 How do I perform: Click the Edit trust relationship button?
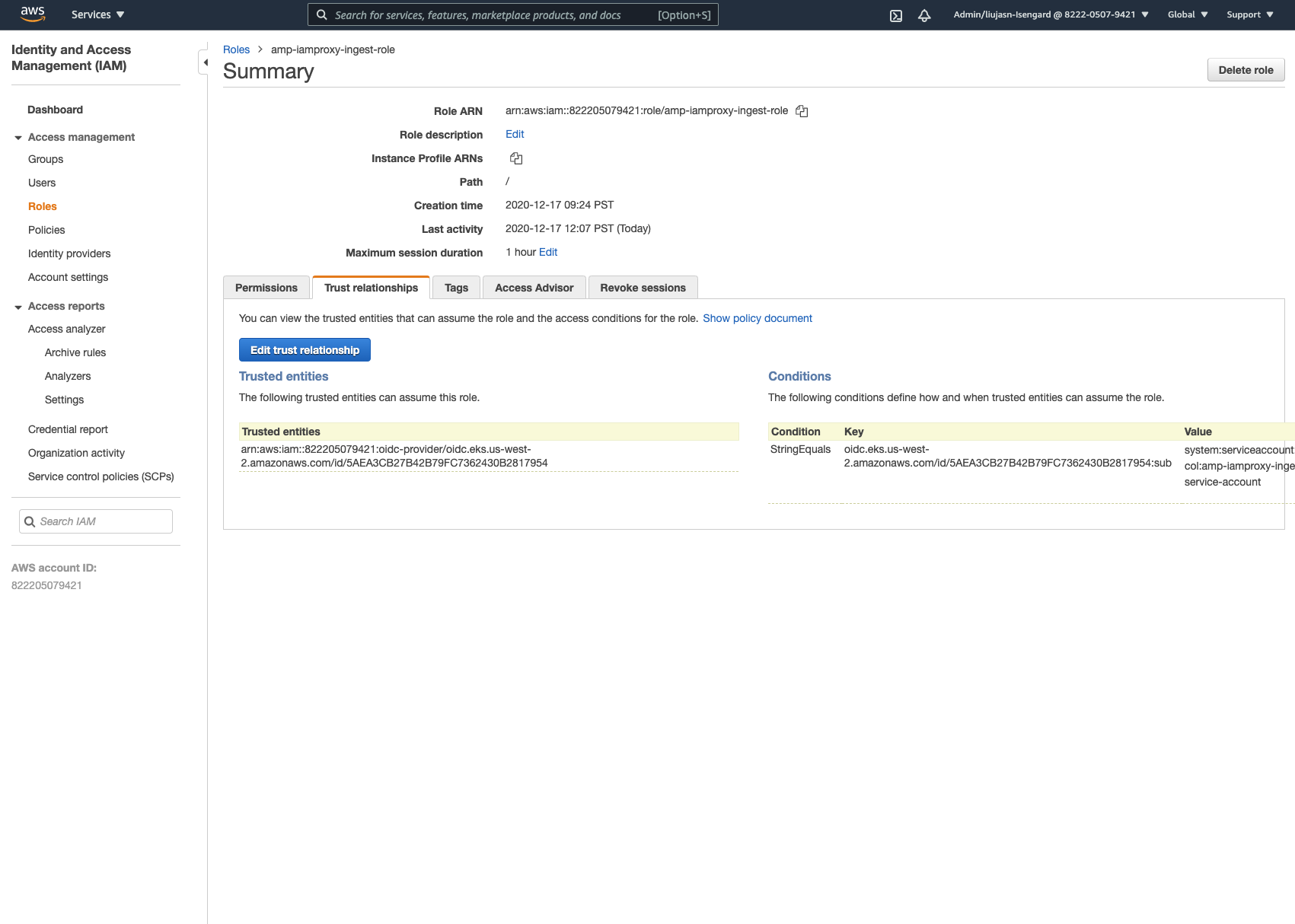(305, 350)
